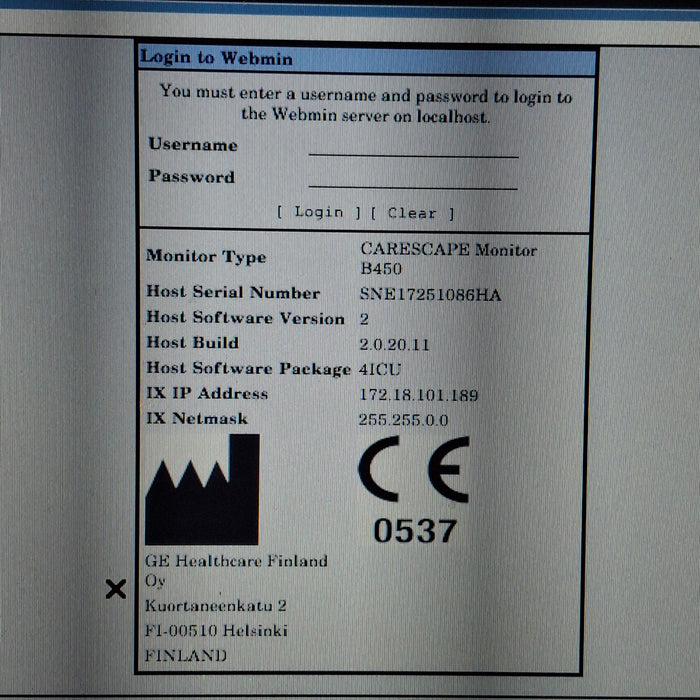Click 'CARESCAPE Monitor B450' text
Image resolution: width=700 pixels, height=700 pixels.
[x=448, y=259]
